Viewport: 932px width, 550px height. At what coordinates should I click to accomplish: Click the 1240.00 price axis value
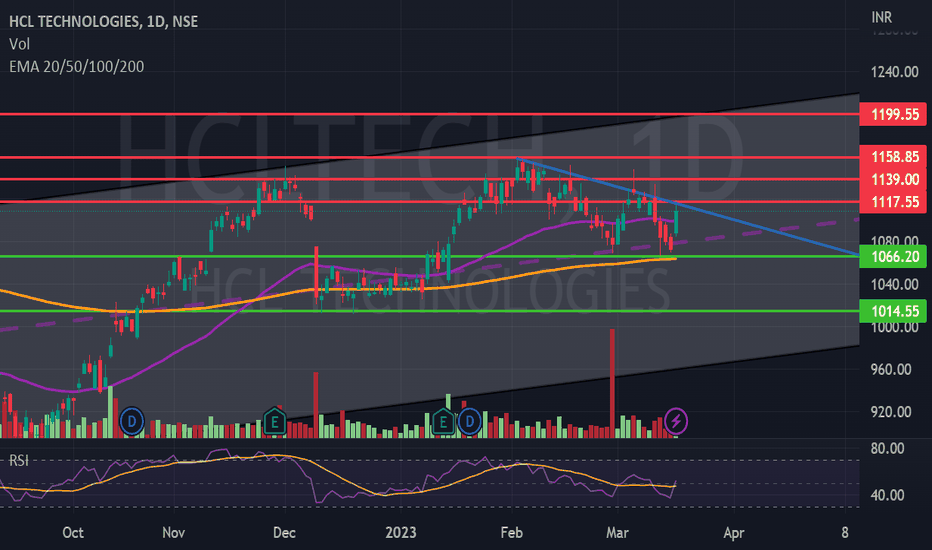tap(895, 72)
